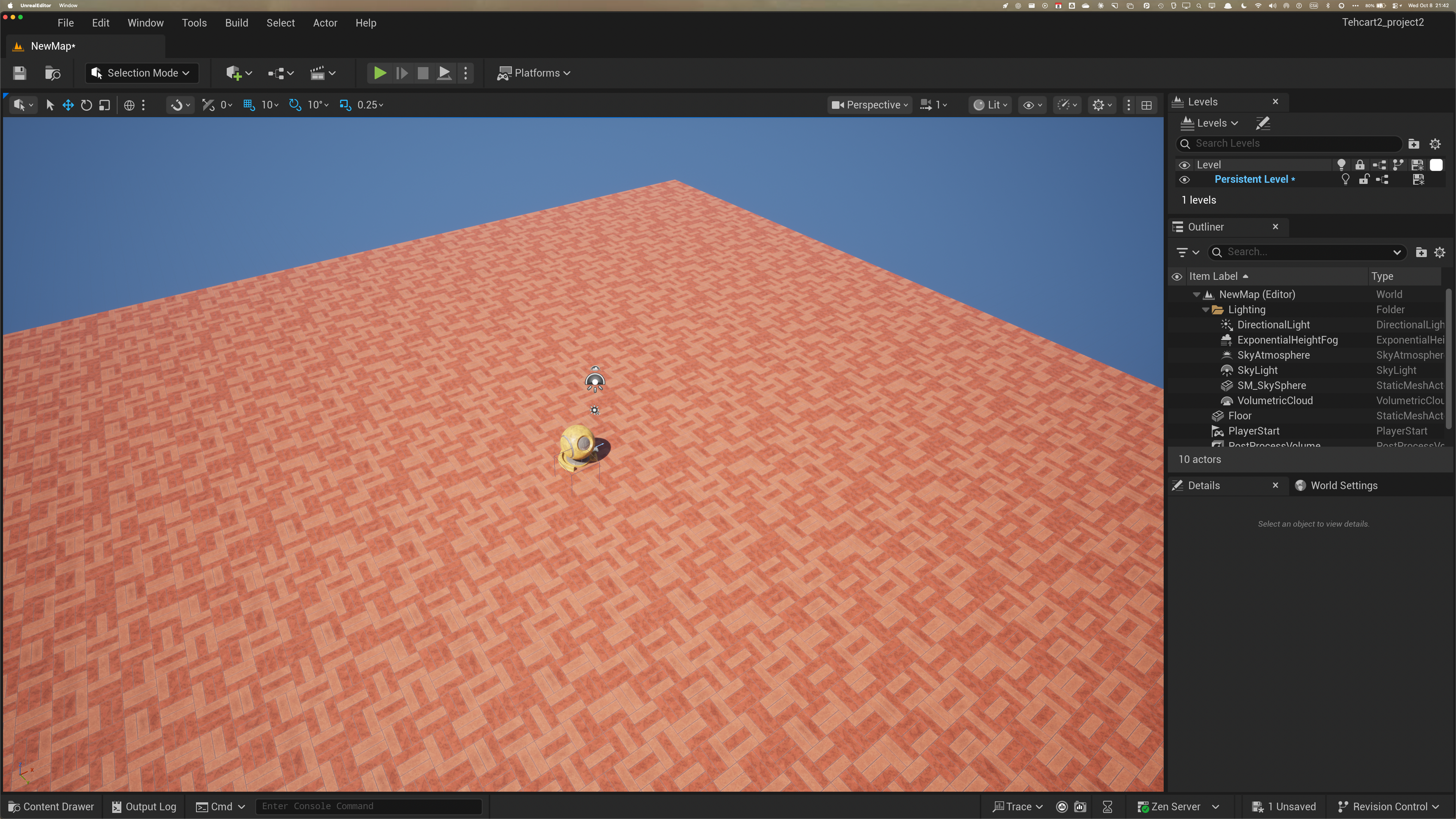This screenshot has height=819, width=1456.
Task: Open the Output Log
Action: [144, 806]
